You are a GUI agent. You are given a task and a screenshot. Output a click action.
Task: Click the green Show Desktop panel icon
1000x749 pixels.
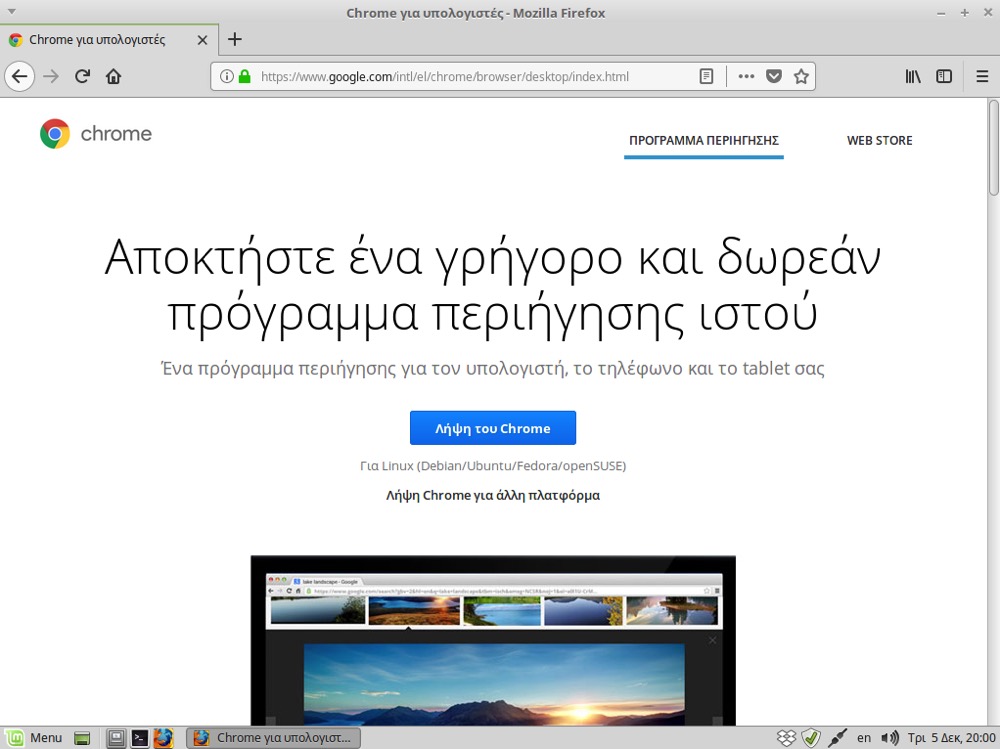[82, 738]
